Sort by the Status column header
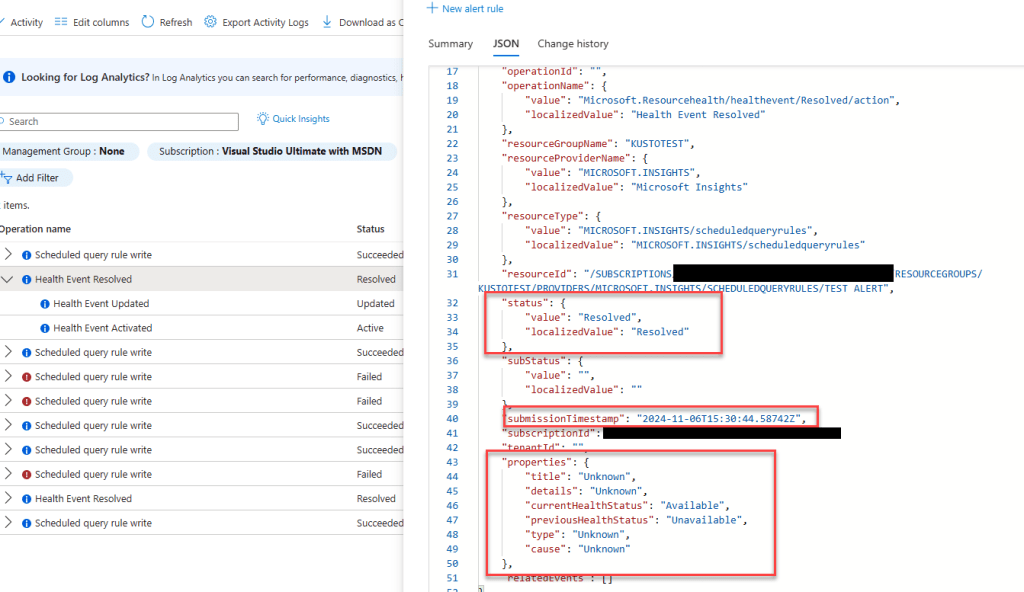The image size is (1024, 592). coord(370,229)
